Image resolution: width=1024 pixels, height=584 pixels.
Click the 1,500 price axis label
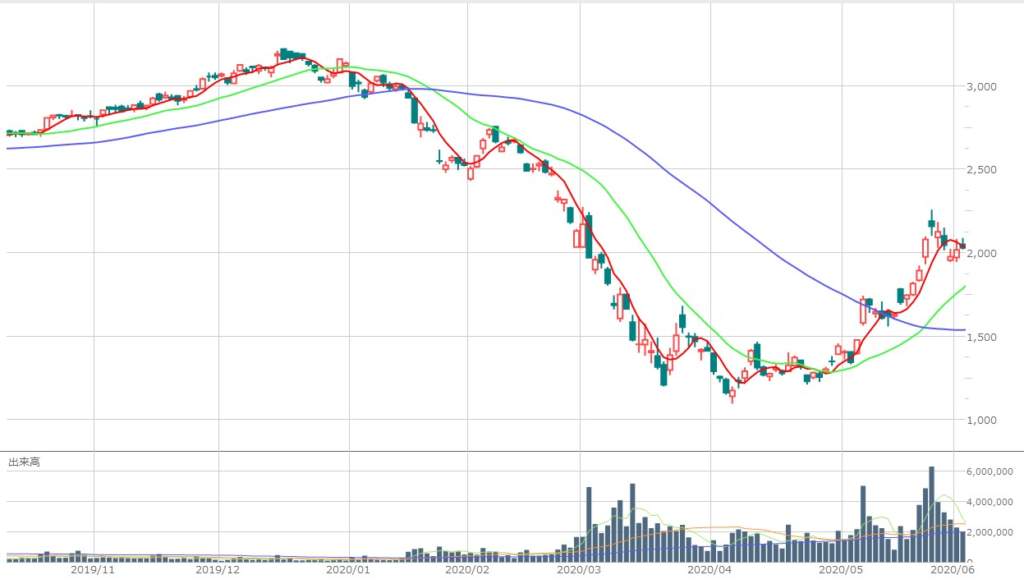tap(982, 337)
